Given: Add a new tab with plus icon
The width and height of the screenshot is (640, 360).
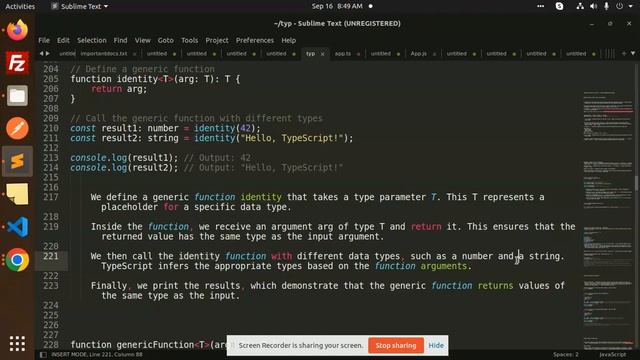Looking at the screenshot, I should [x=624, y=53].
